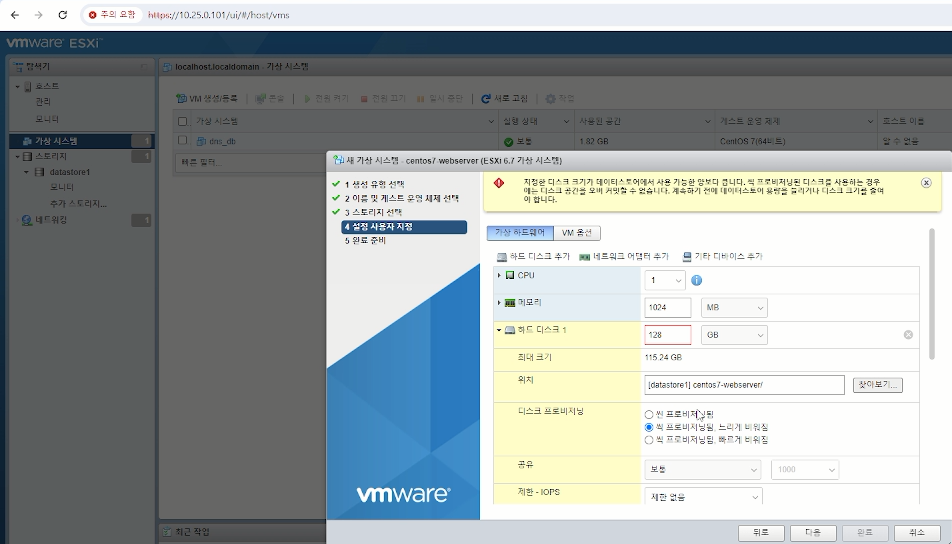Screen dimensions: 952x544
Task: Toggle the dns_db row checkbox
Action: point(182,140)
